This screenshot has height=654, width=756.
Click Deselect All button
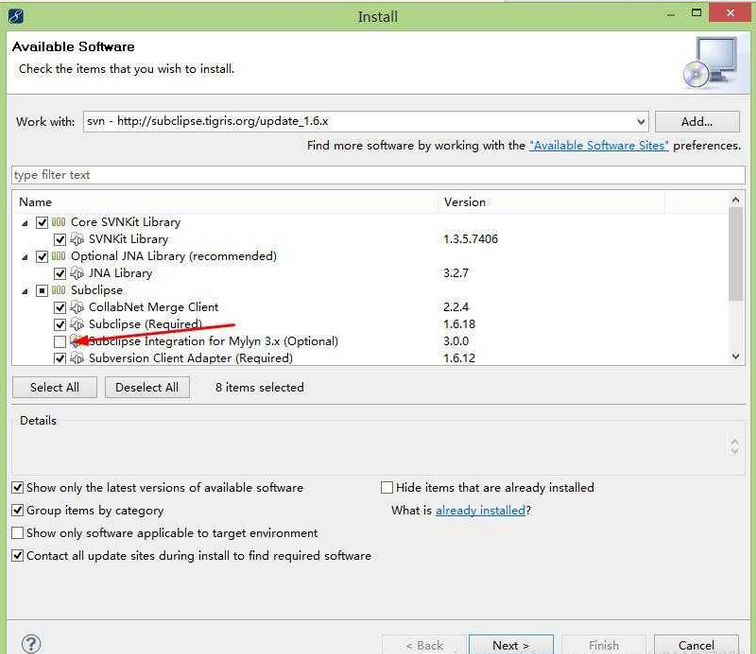[147, 387]
